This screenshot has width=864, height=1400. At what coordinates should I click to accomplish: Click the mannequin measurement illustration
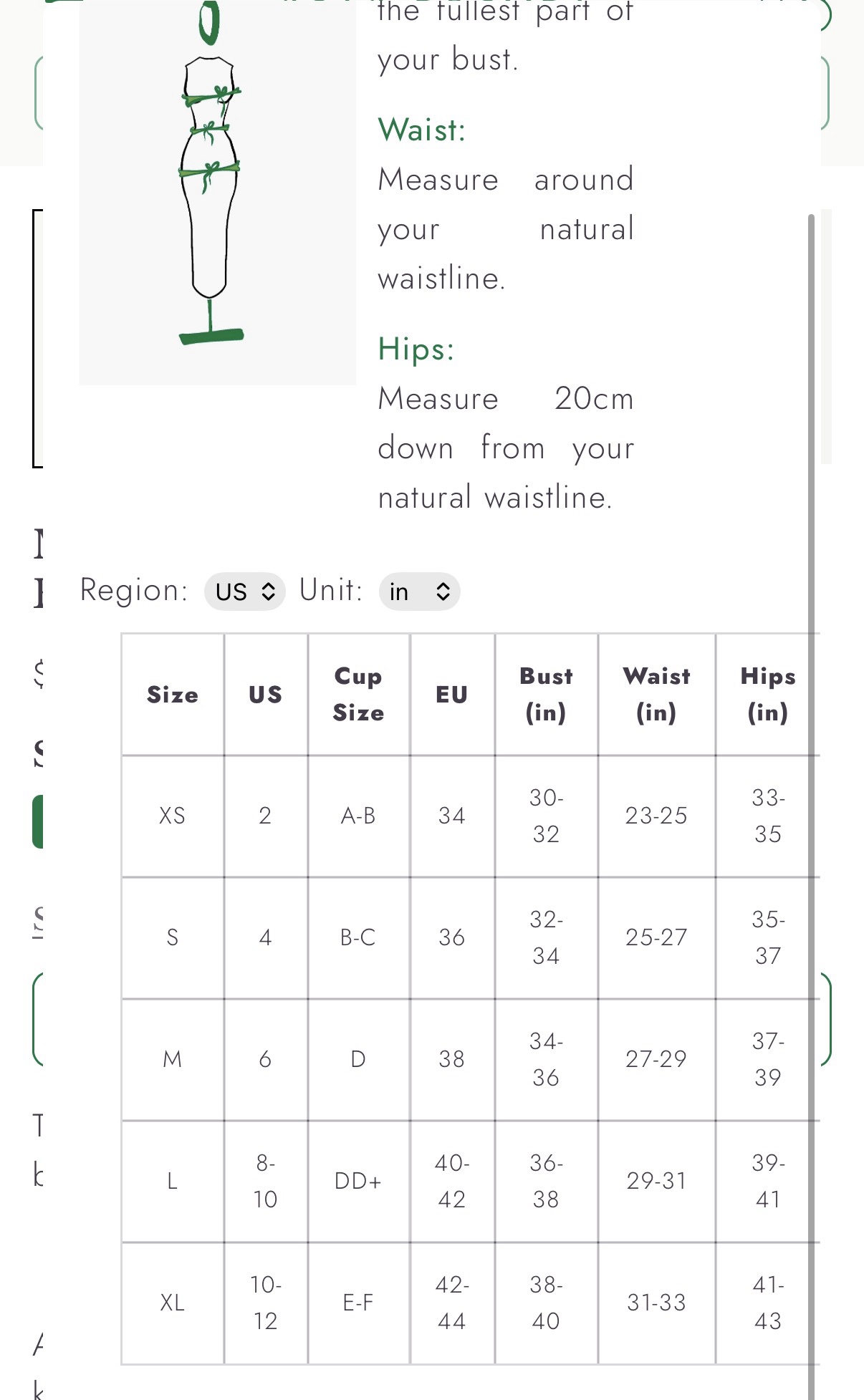click(211, 172)
